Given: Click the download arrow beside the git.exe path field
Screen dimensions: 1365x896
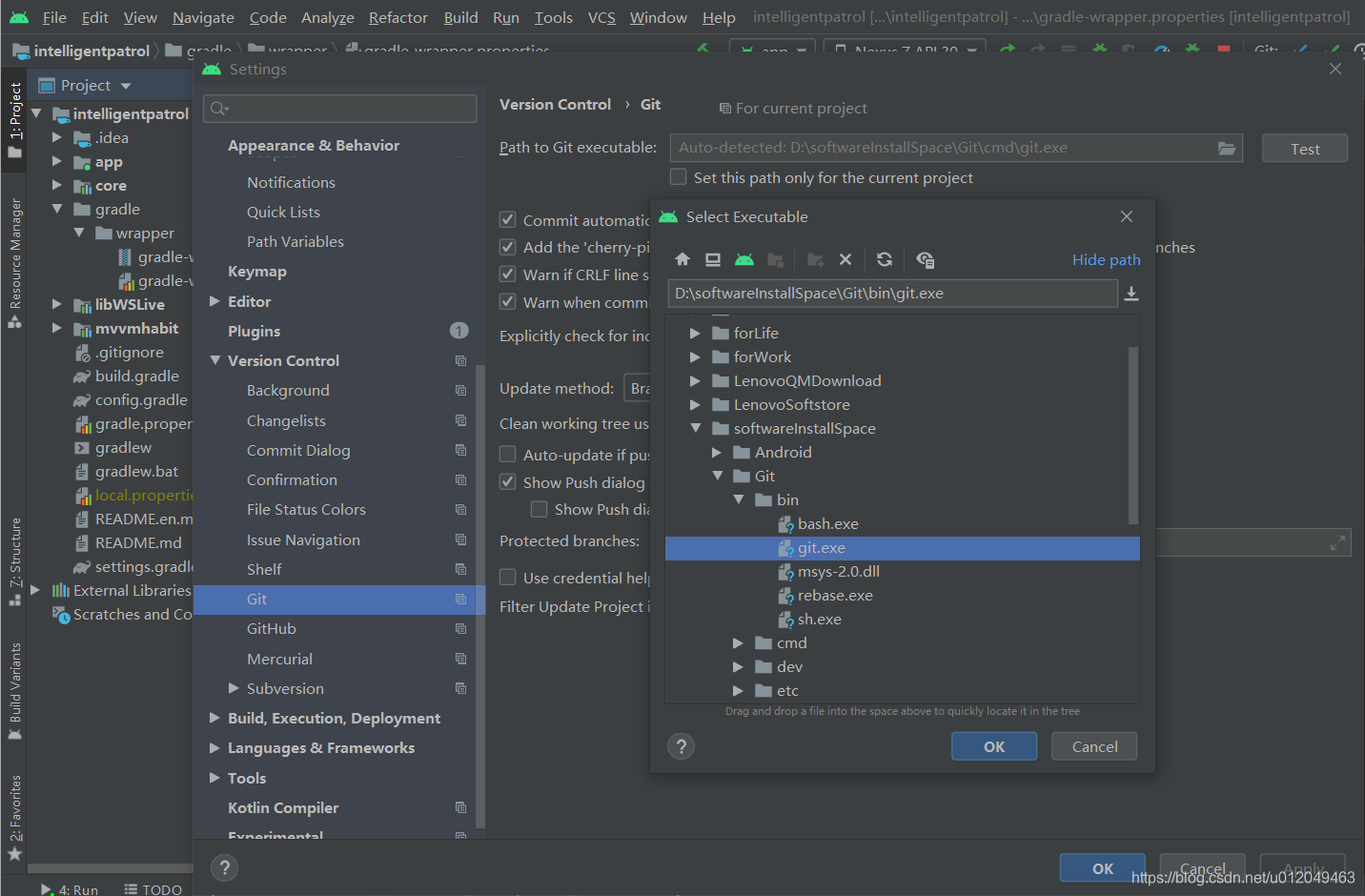Looking at the screenshot, I should pos(1131,293).
